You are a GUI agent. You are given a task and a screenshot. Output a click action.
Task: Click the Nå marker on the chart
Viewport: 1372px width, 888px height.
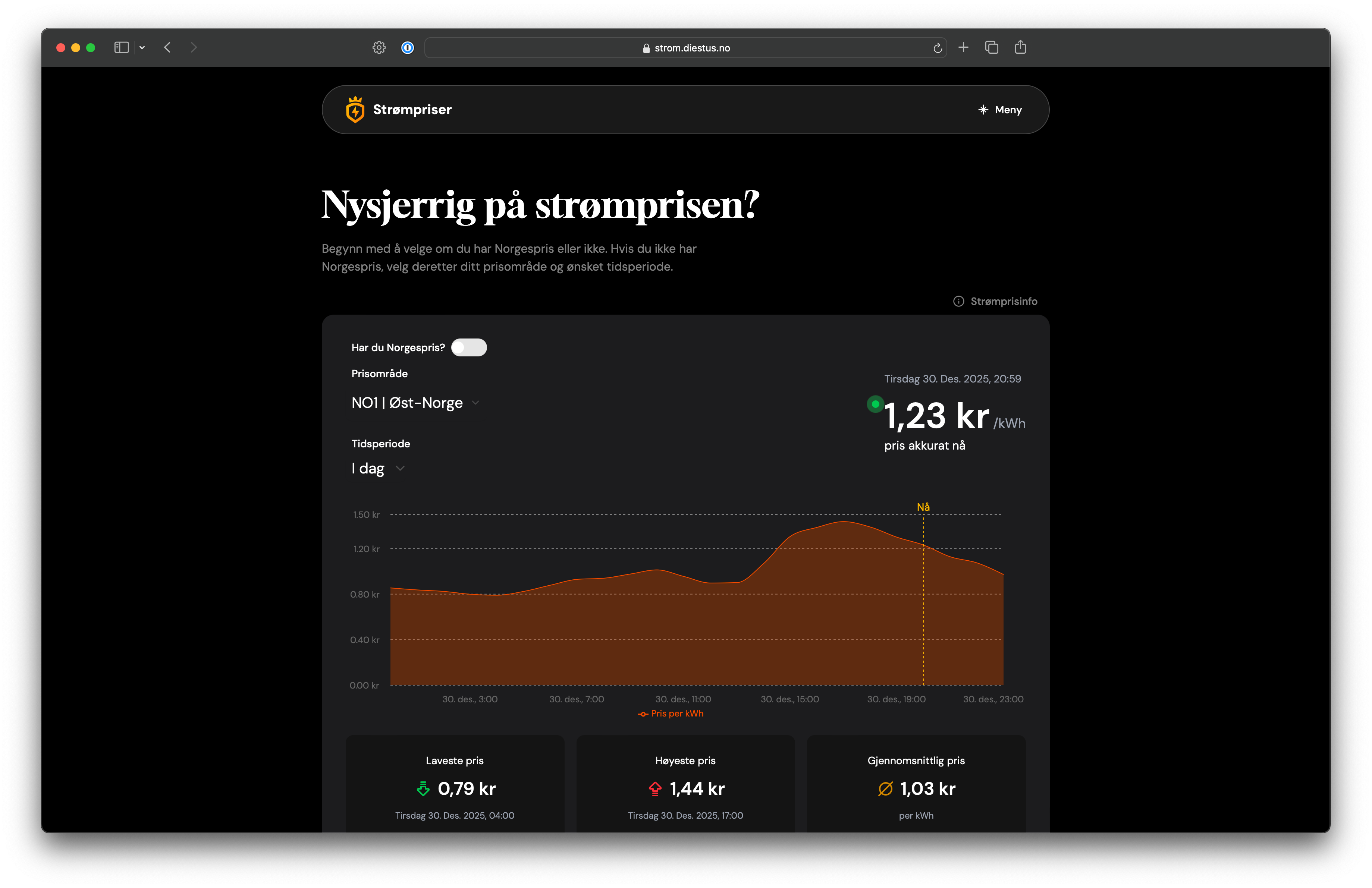923,507
